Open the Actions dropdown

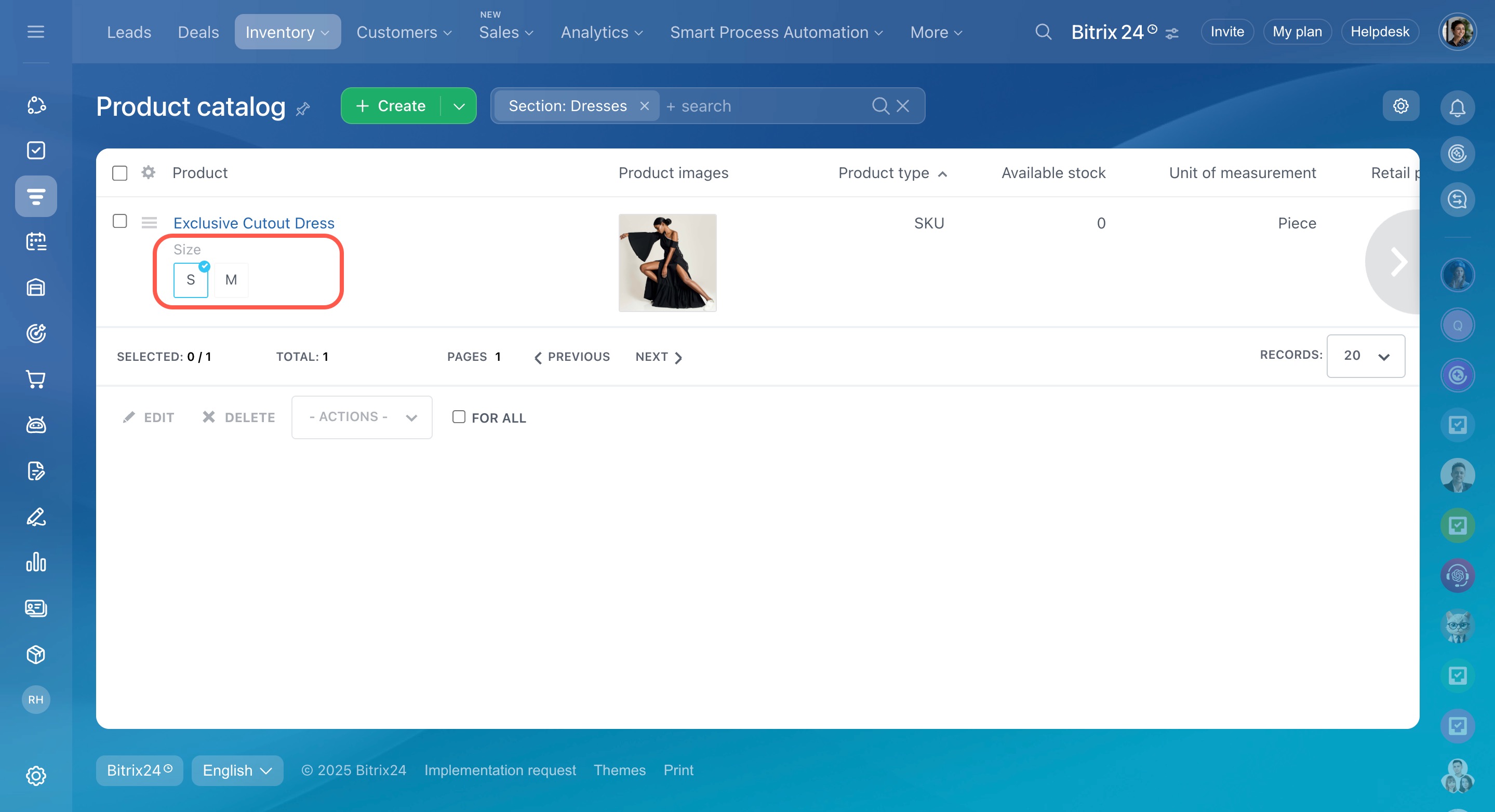point(362,417)
